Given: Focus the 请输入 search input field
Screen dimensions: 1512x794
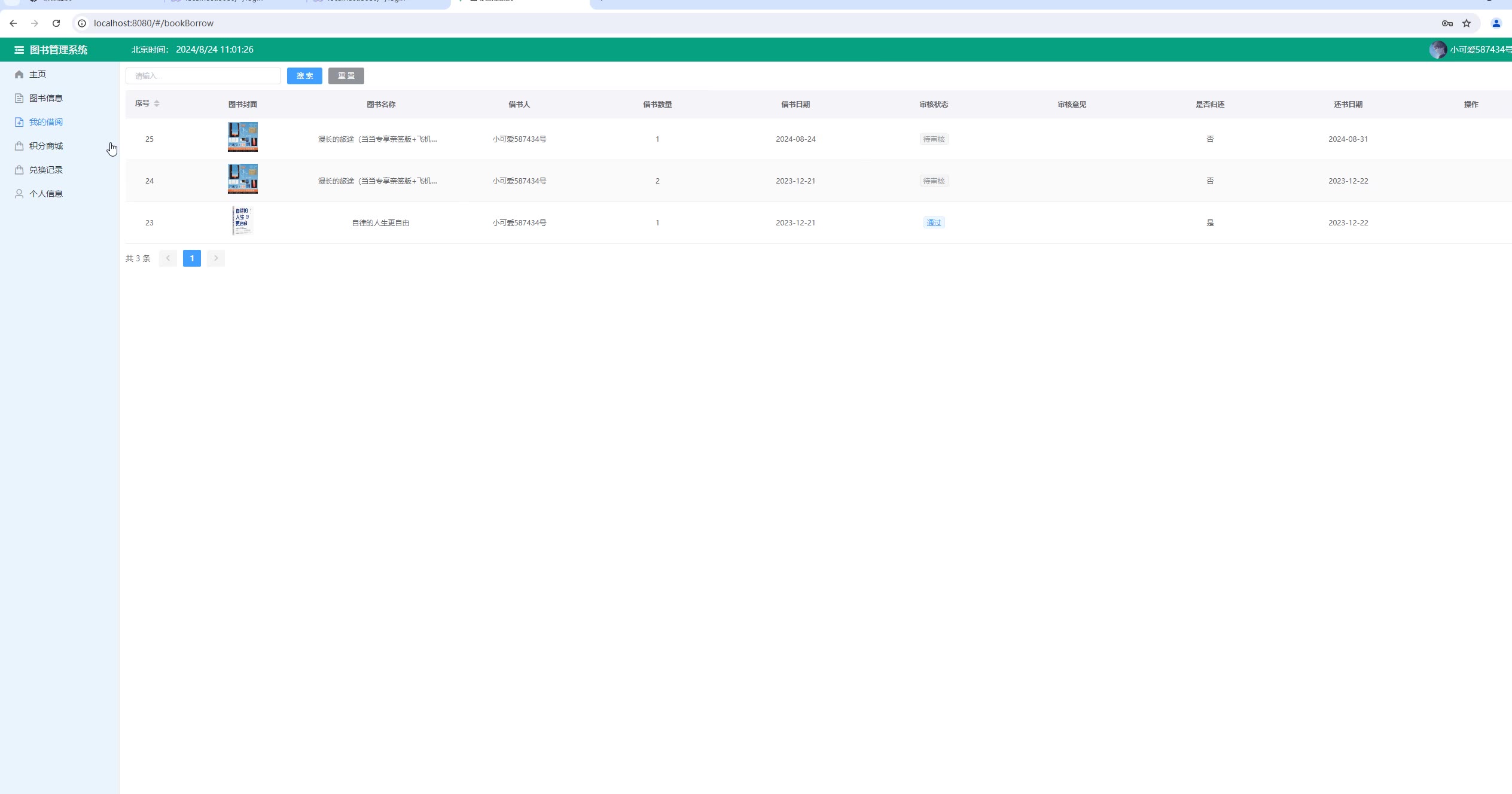Looking at the screenshot, I should tap(203, 76).
